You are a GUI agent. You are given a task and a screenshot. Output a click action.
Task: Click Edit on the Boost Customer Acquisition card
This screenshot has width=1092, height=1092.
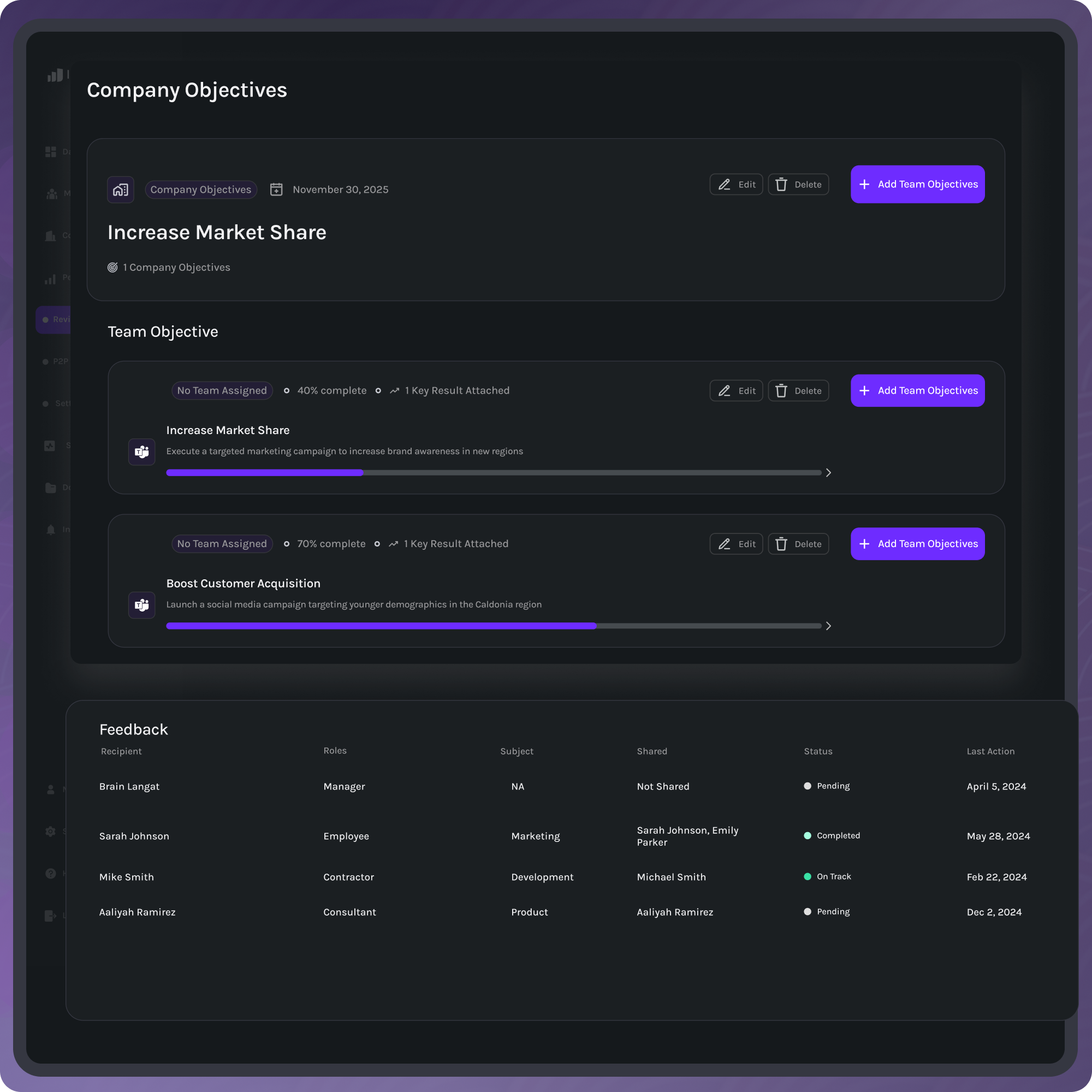point(736,543)
